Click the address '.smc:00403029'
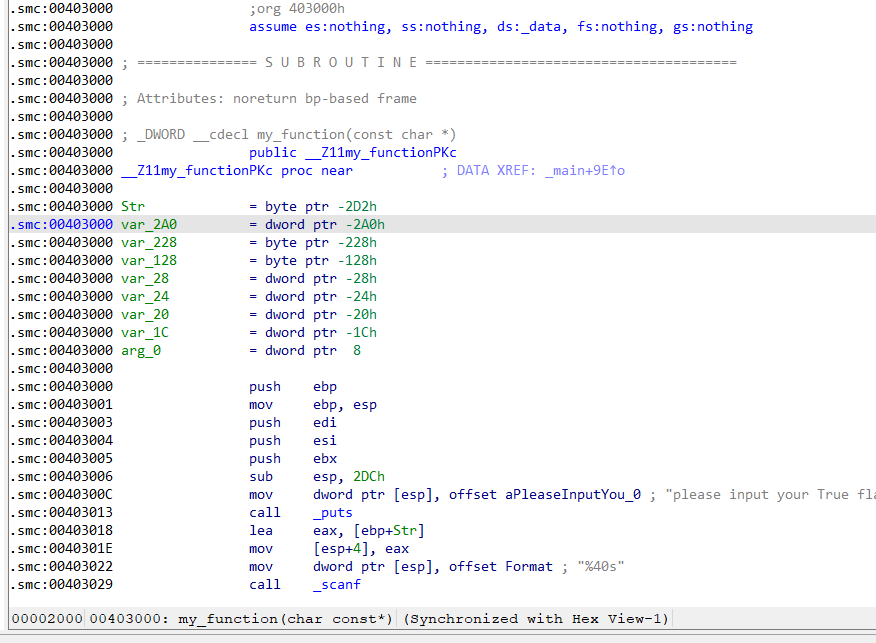The image size is (876, 643). [61, 584]
